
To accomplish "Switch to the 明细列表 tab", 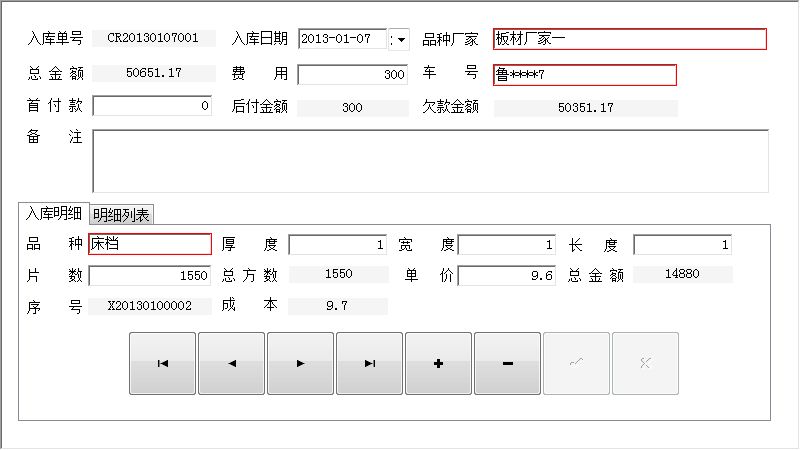I will 121,214.
